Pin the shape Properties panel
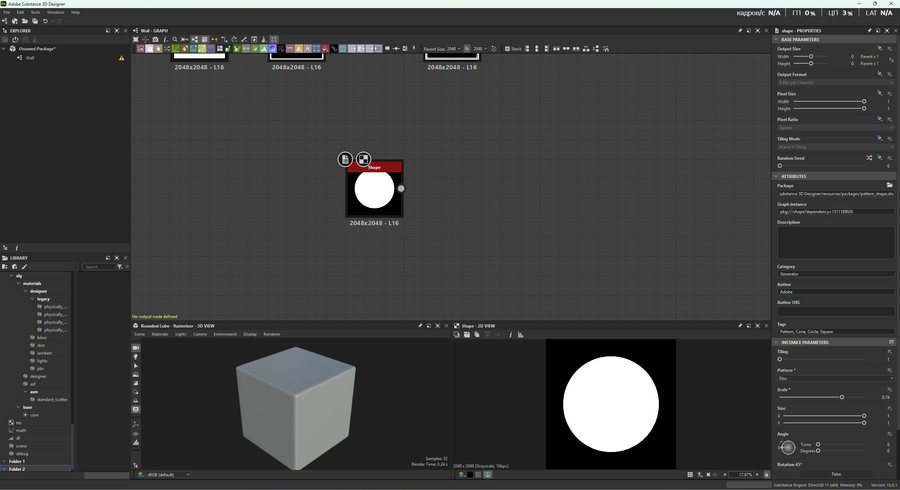The width and height of the screenshot is (900, 490). click(868, 30)
